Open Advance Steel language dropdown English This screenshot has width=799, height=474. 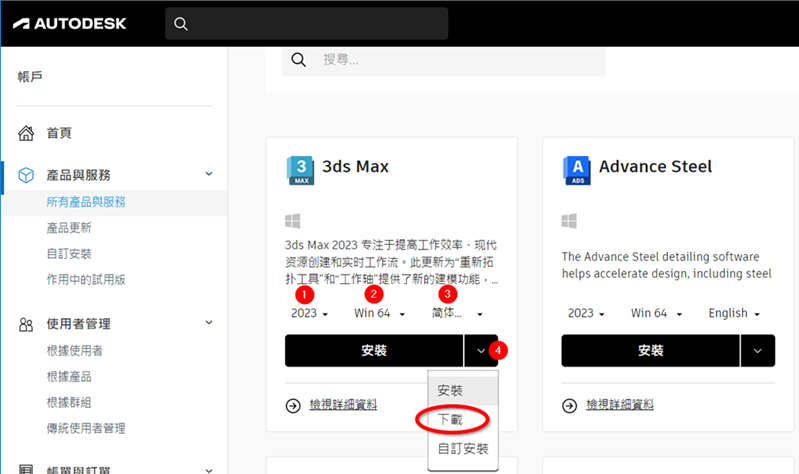(734, 313)
